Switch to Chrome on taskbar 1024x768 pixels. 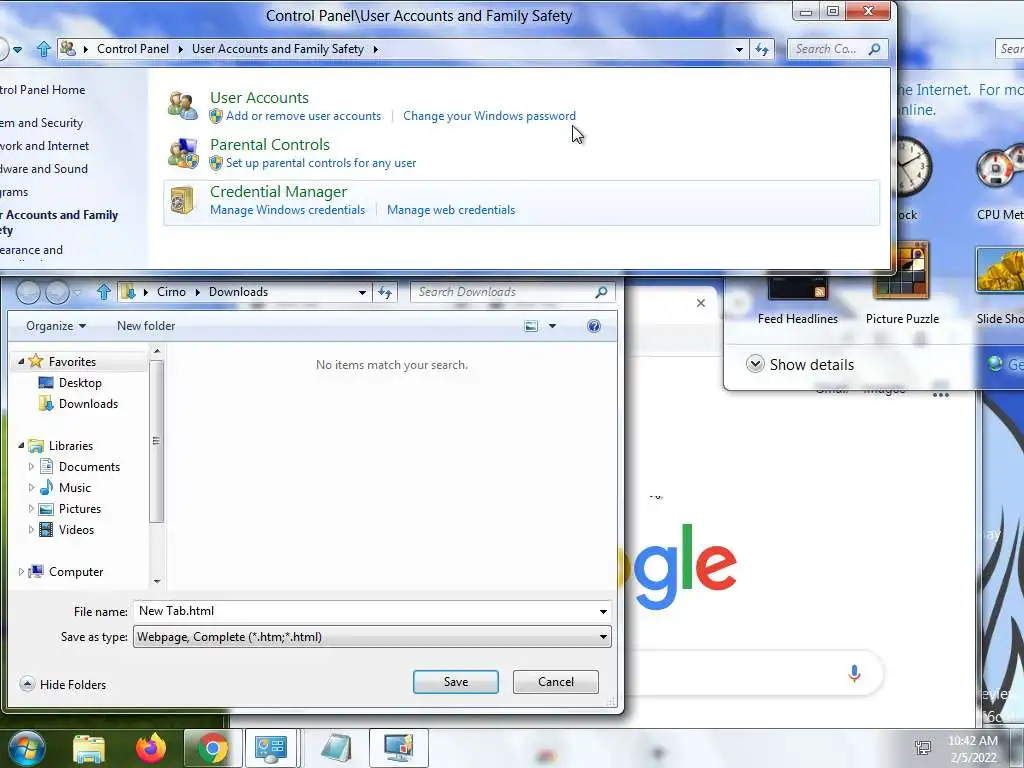coord(213,748)
